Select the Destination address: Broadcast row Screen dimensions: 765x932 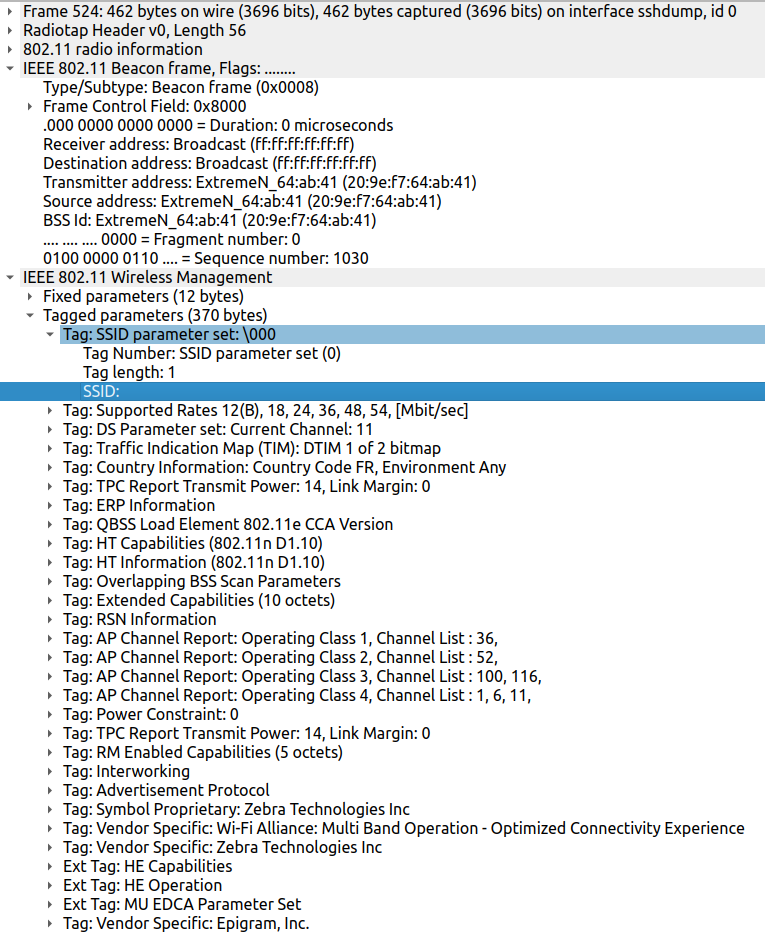382,163
